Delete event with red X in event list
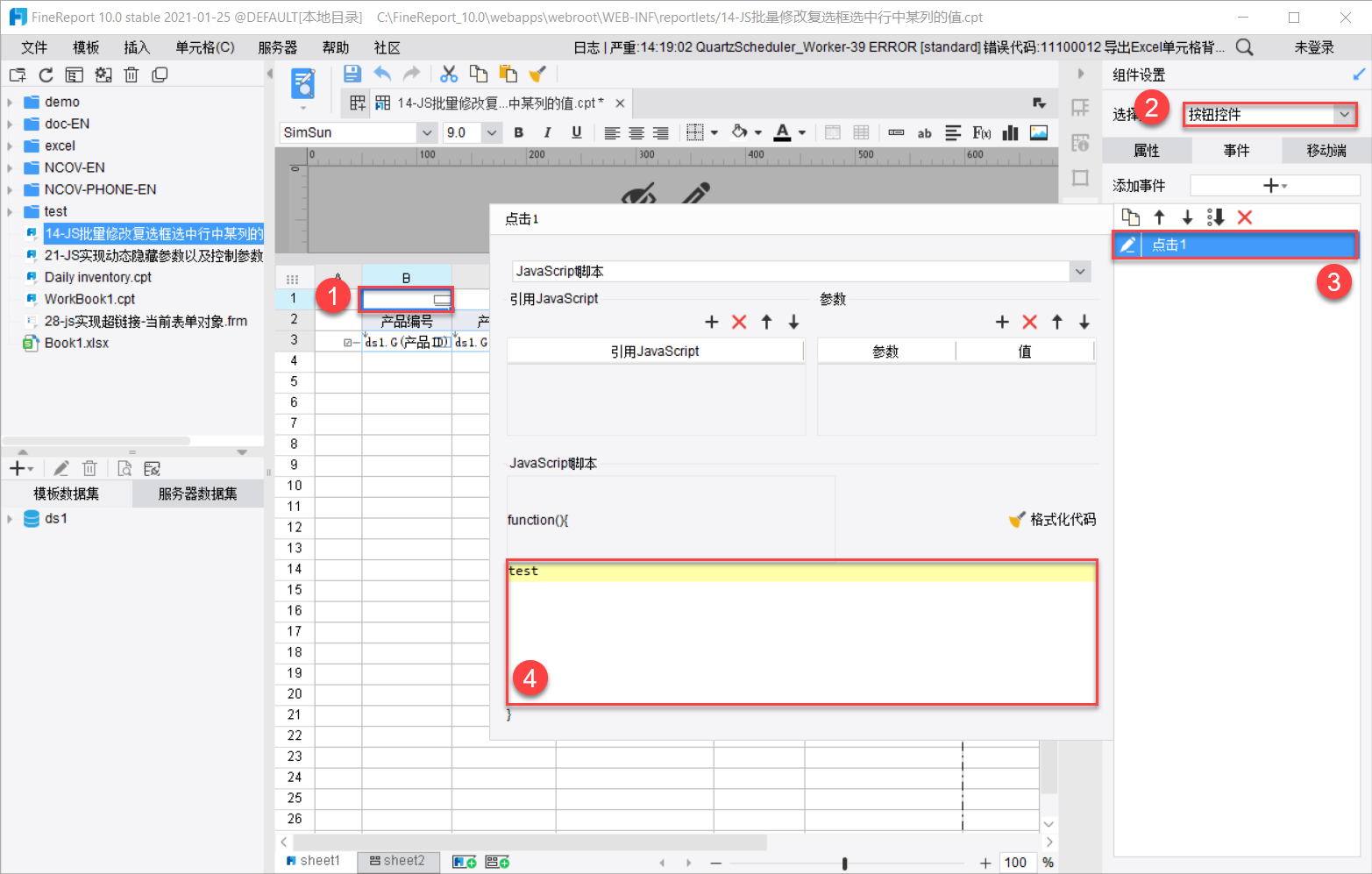The height and width of the screenshot is (874, 1372). click(x=1245, y=217)
